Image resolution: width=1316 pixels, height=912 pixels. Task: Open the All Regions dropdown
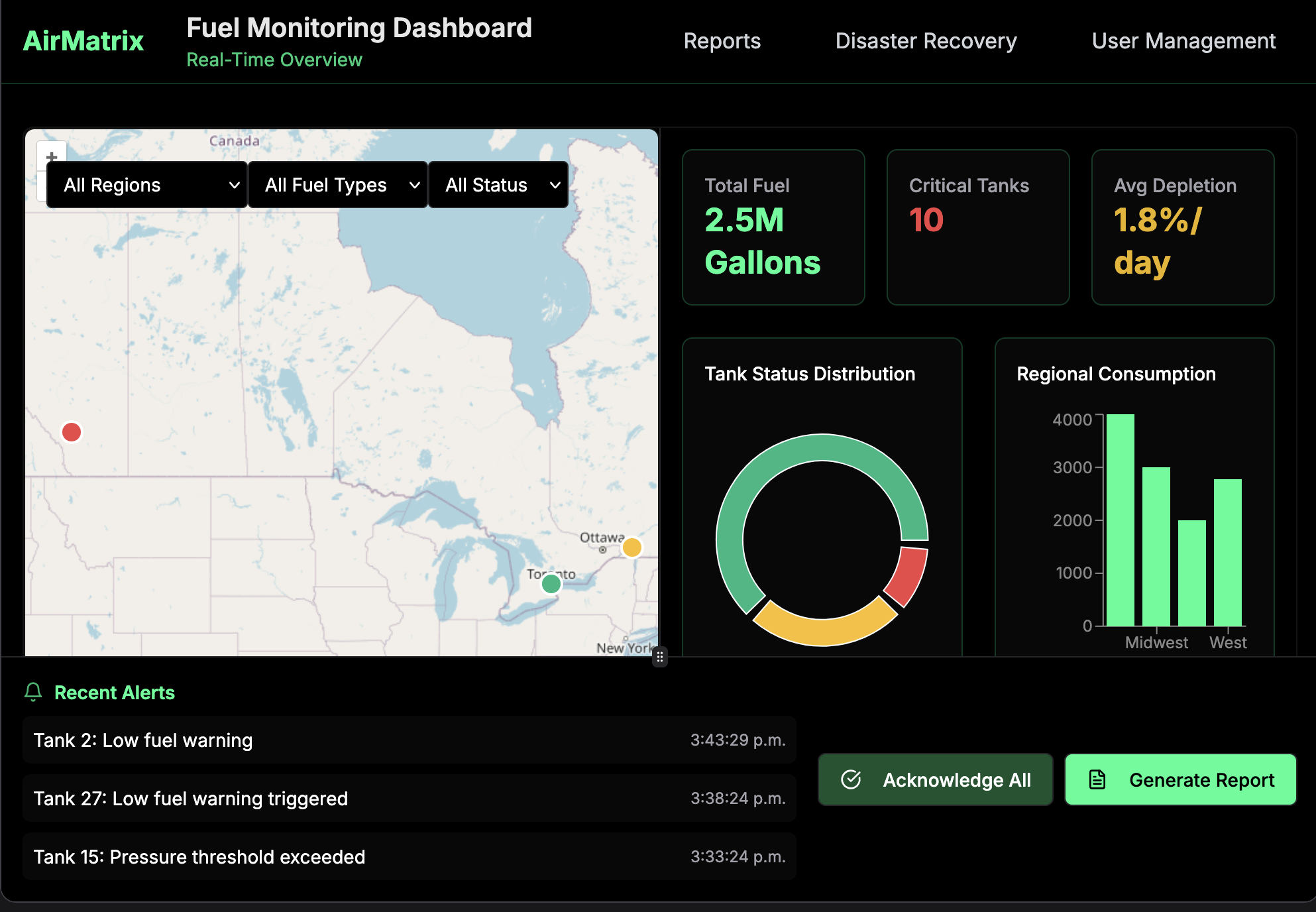tap(146, 185)
